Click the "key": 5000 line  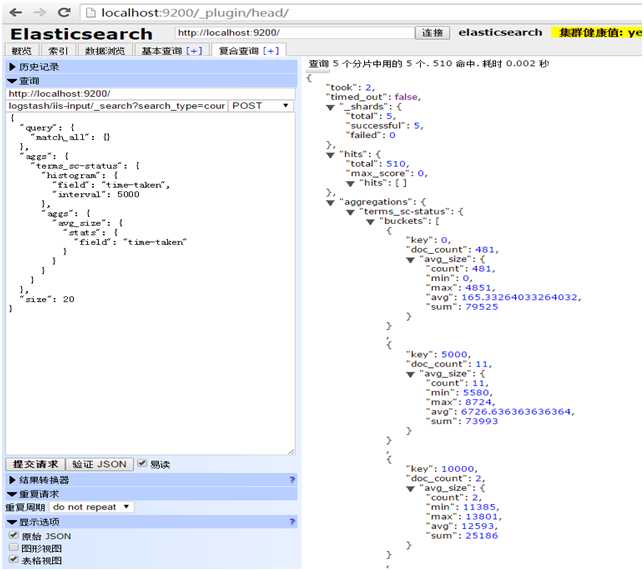(x=438, y=355)
